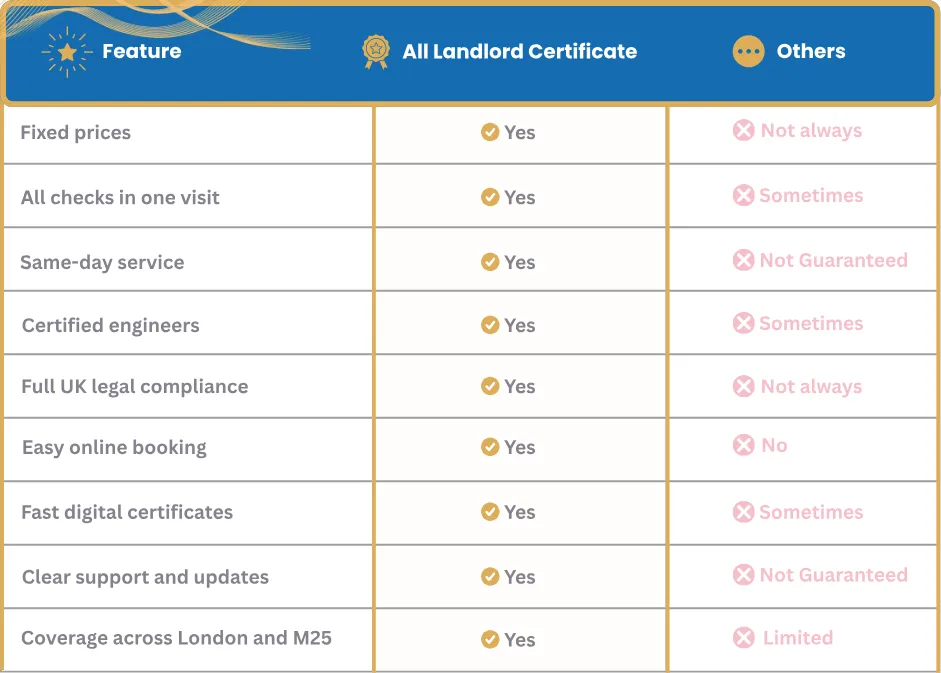This screenshot has height=673, width=941.
Task: Click the checkmark in Easy online booking row
Action: [490, 447]
